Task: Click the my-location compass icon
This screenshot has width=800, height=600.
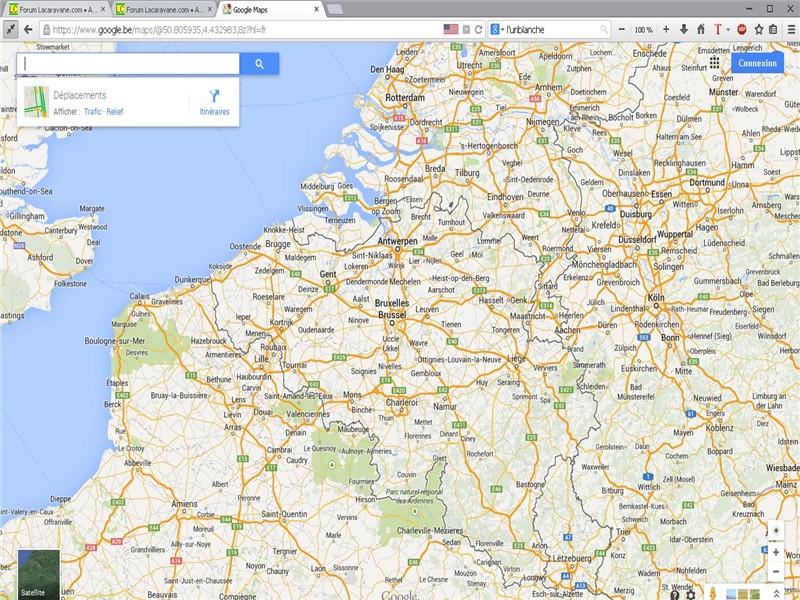Action: (x=776, y=530)
